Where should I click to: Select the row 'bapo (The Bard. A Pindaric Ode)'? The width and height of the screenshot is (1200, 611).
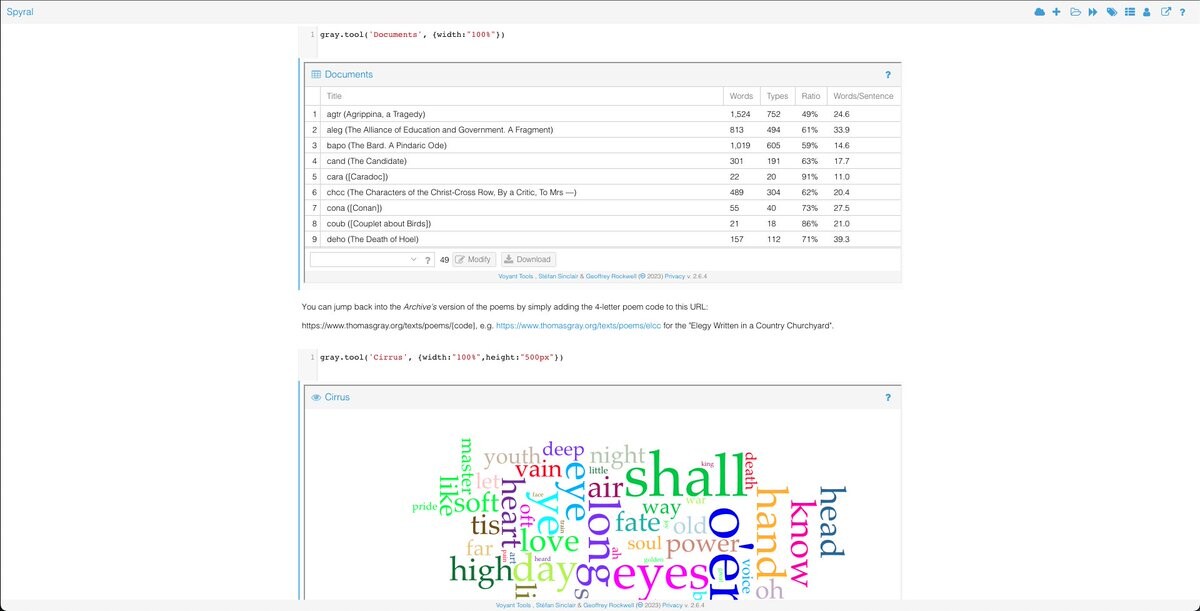tap(603, 145)
